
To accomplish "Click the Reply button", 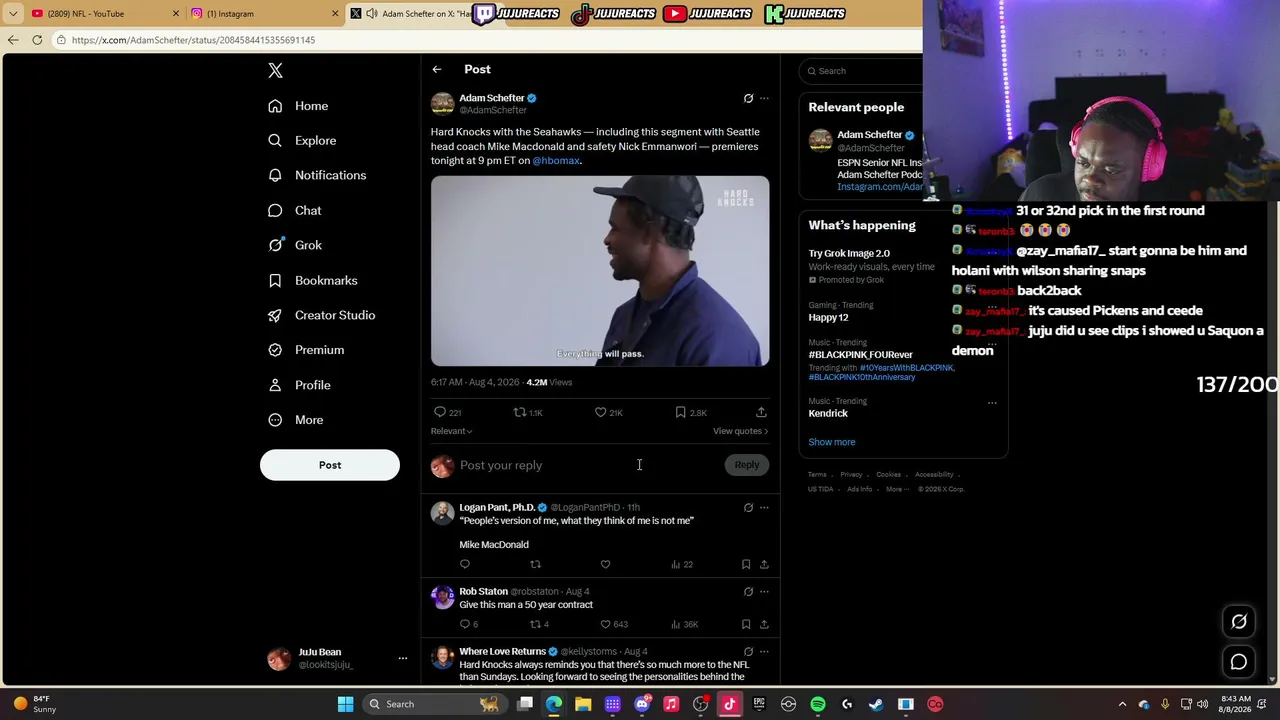I will pyautogui.click(x=747, y=465).
